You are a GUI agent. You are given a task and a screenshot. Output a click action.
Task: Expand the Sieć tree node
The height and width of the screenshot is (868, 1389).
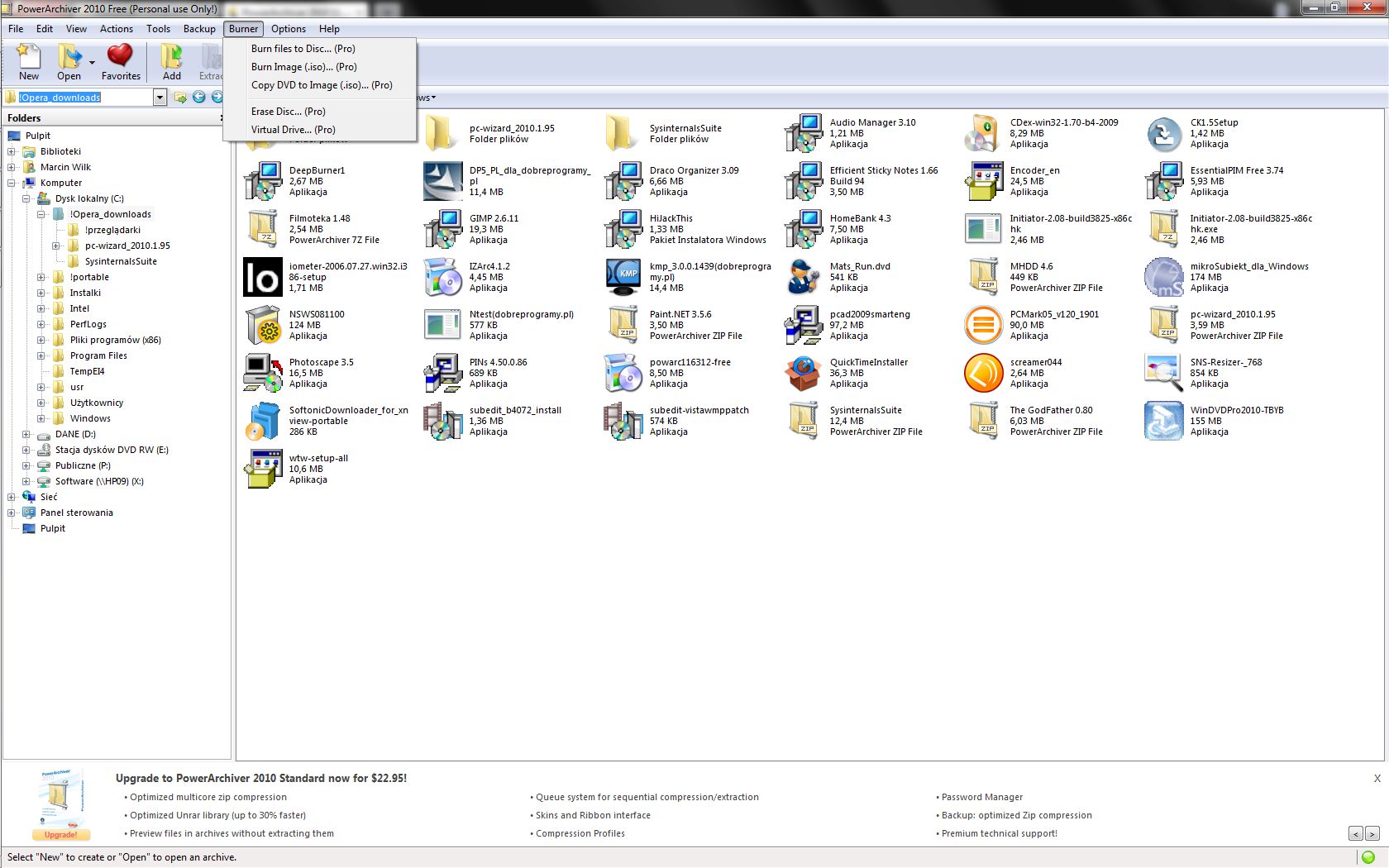12,497
